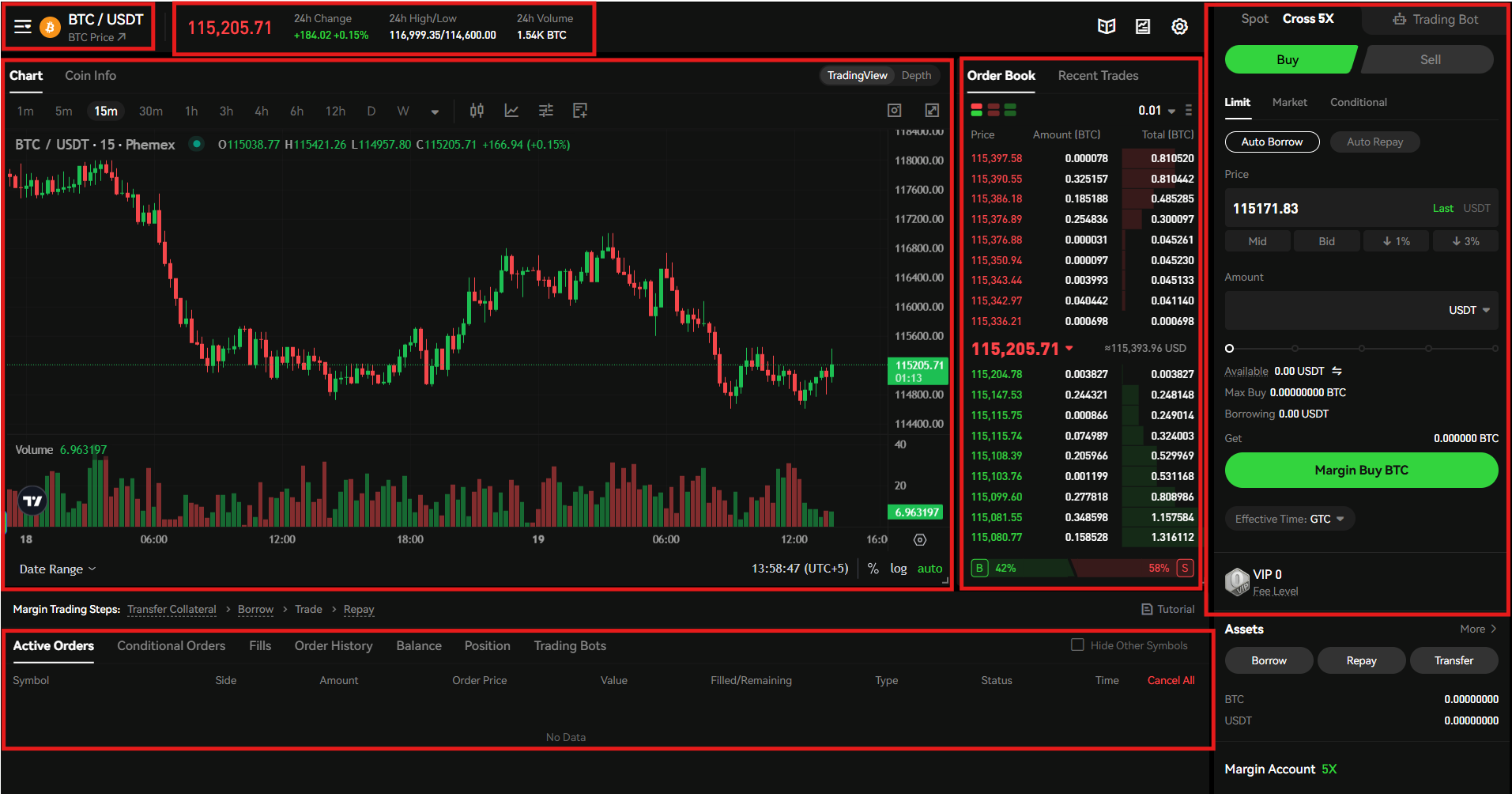Image resolution: width=1512 pixels, height=794 pixels.
Task: Toggle Auto Borrow on the order panel
Action: pos(1272,142)
